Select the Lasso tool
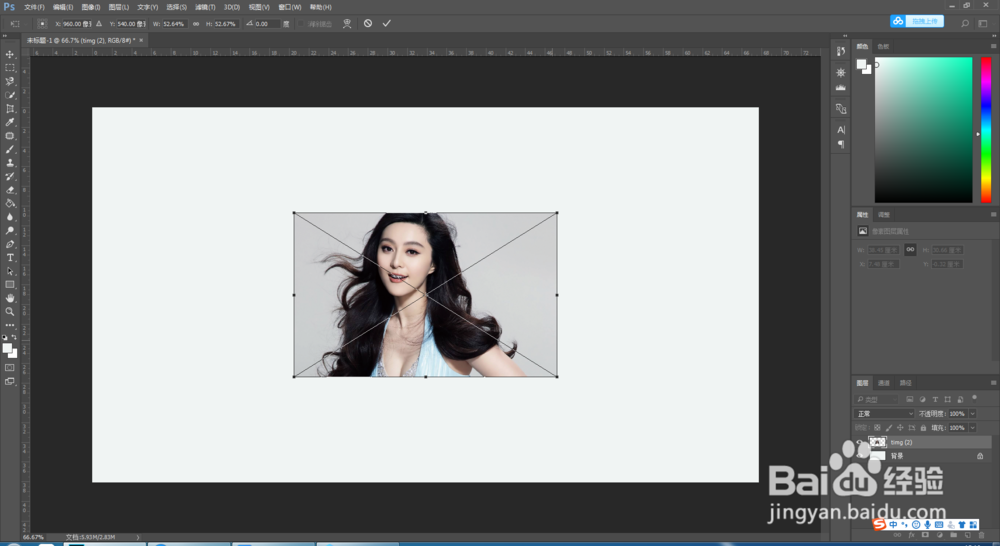 (10, 82)
